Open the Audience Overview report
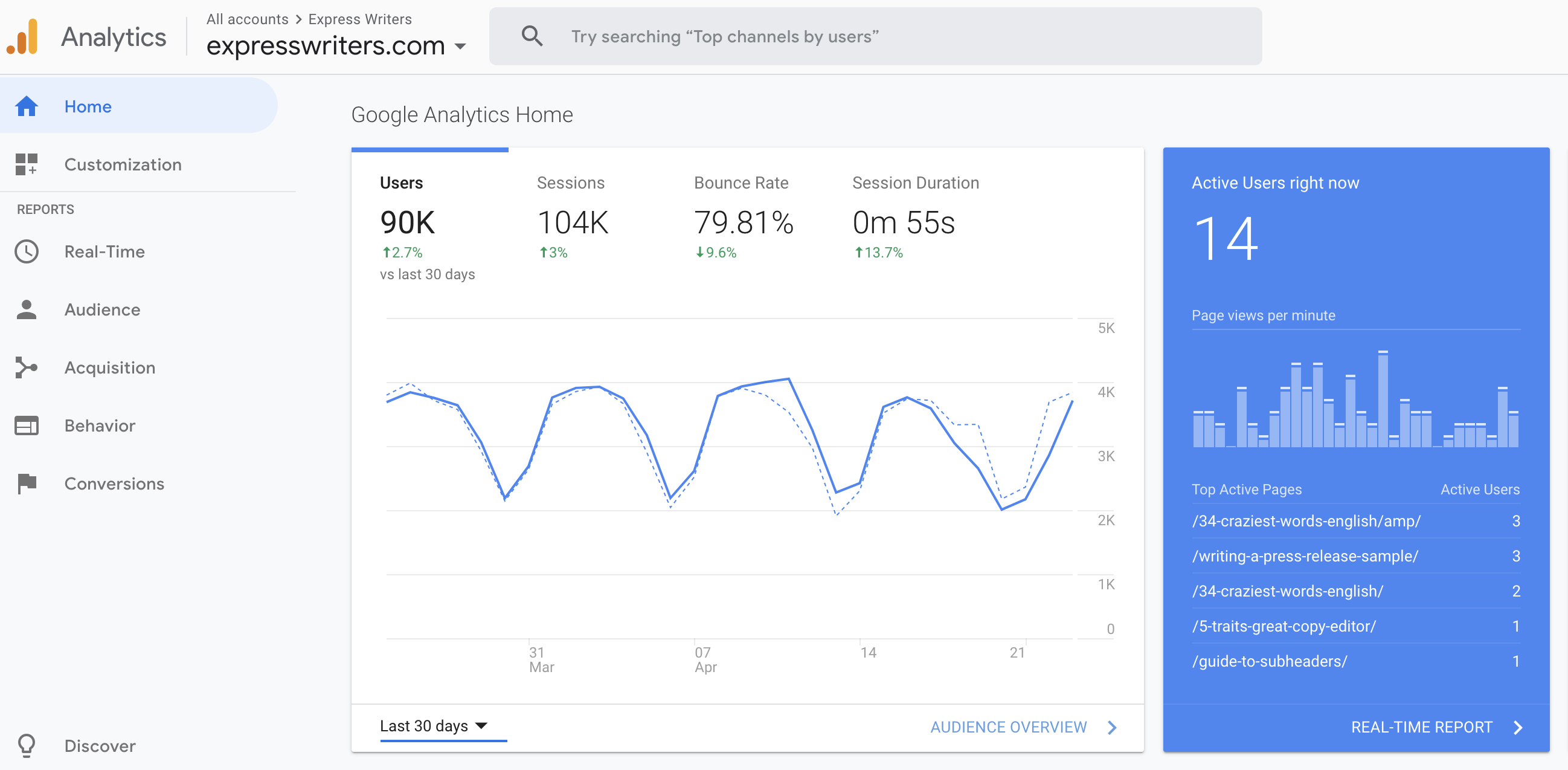This screenshot has width=1568, height=770. pyautogui.click(x=1008, y=726)
